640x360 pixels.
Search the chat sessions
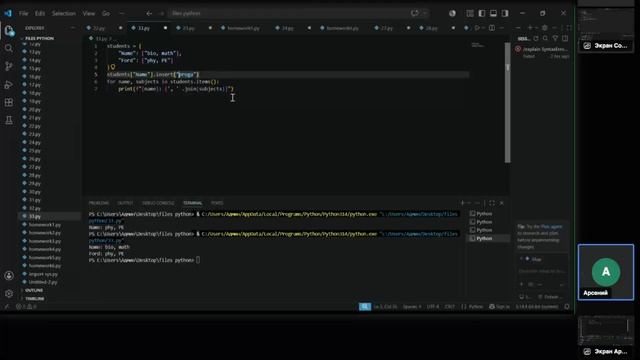[x=545, y=38]
